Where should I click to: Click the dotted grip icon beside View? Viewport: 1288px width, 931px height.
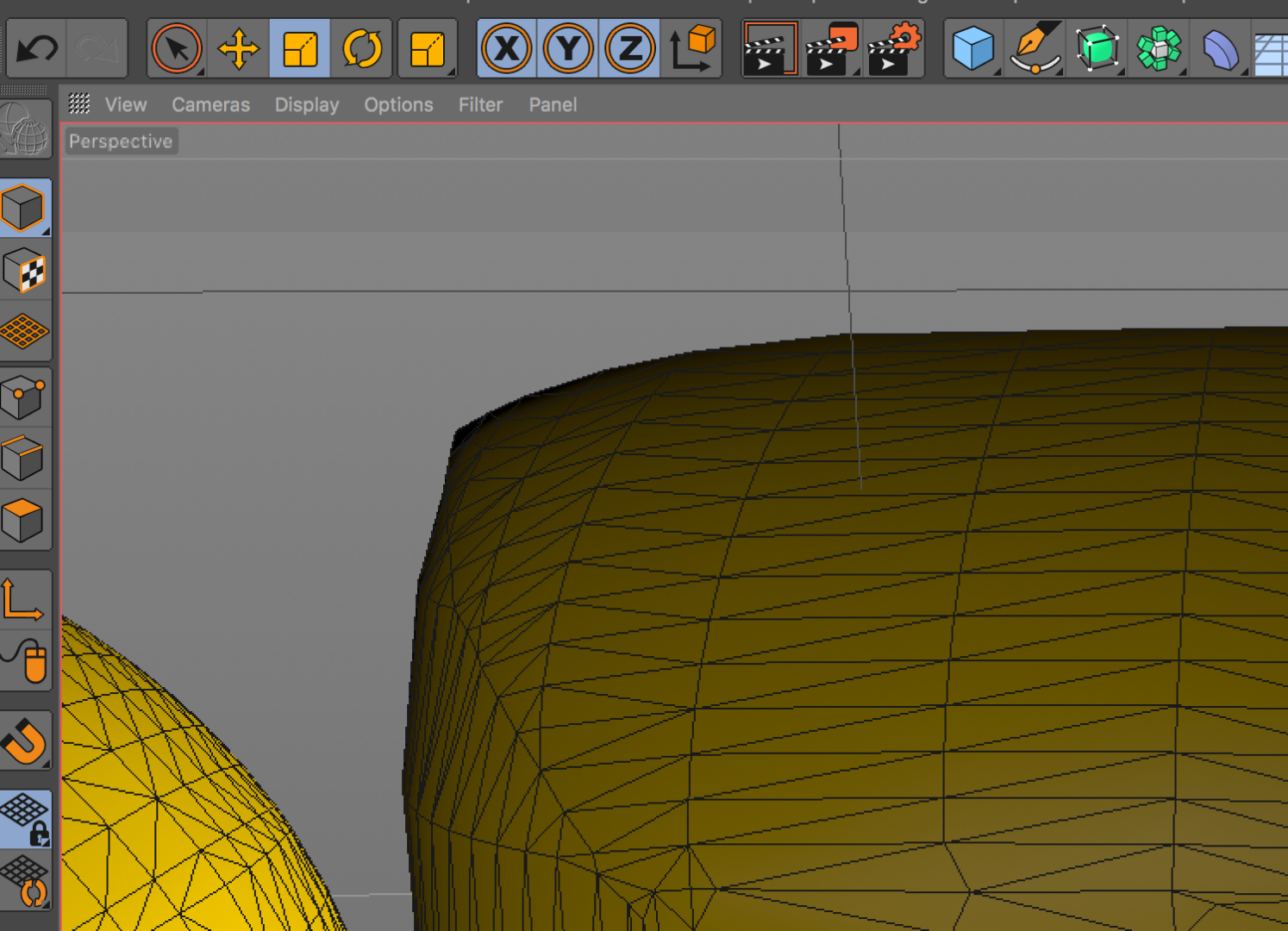(x=79, y=103)
